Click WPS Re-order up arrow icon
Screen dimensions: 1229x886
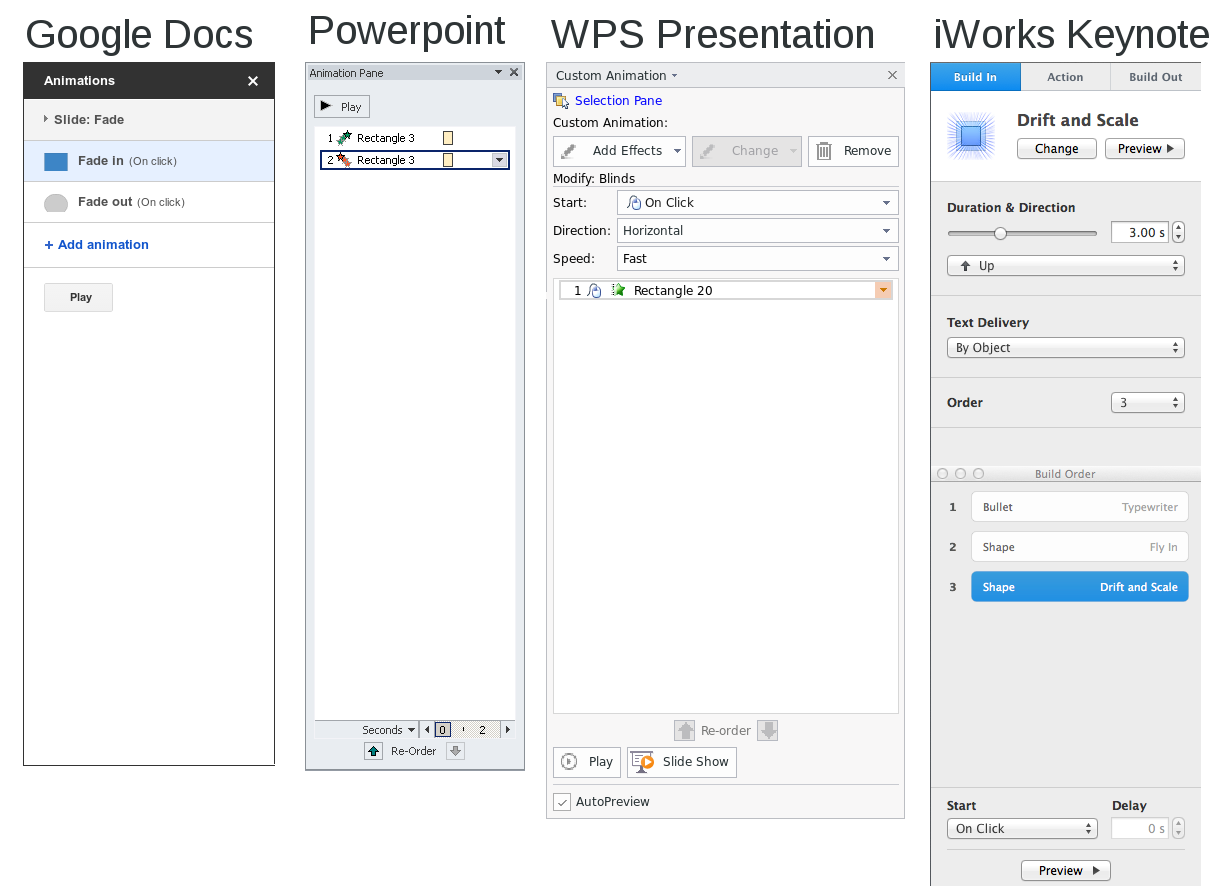685,731
